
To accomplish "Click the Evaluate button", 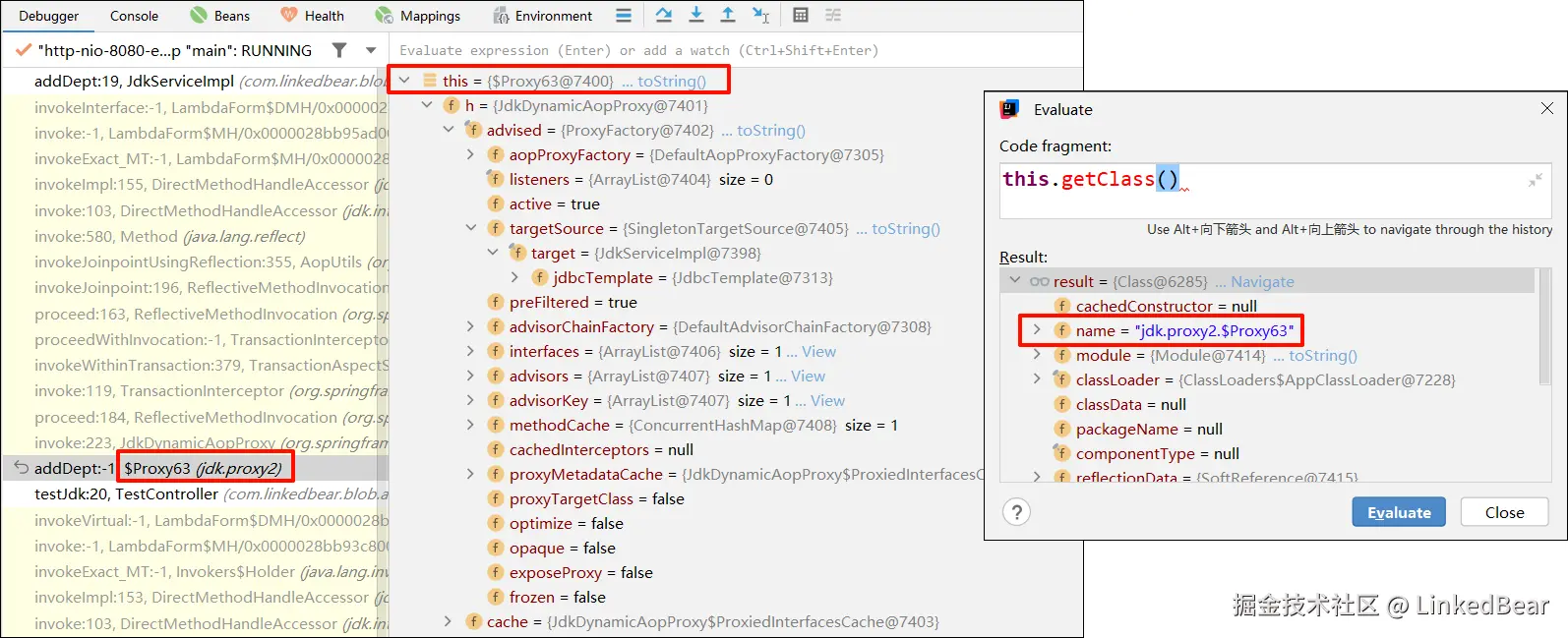I will tap(1399, 512).
